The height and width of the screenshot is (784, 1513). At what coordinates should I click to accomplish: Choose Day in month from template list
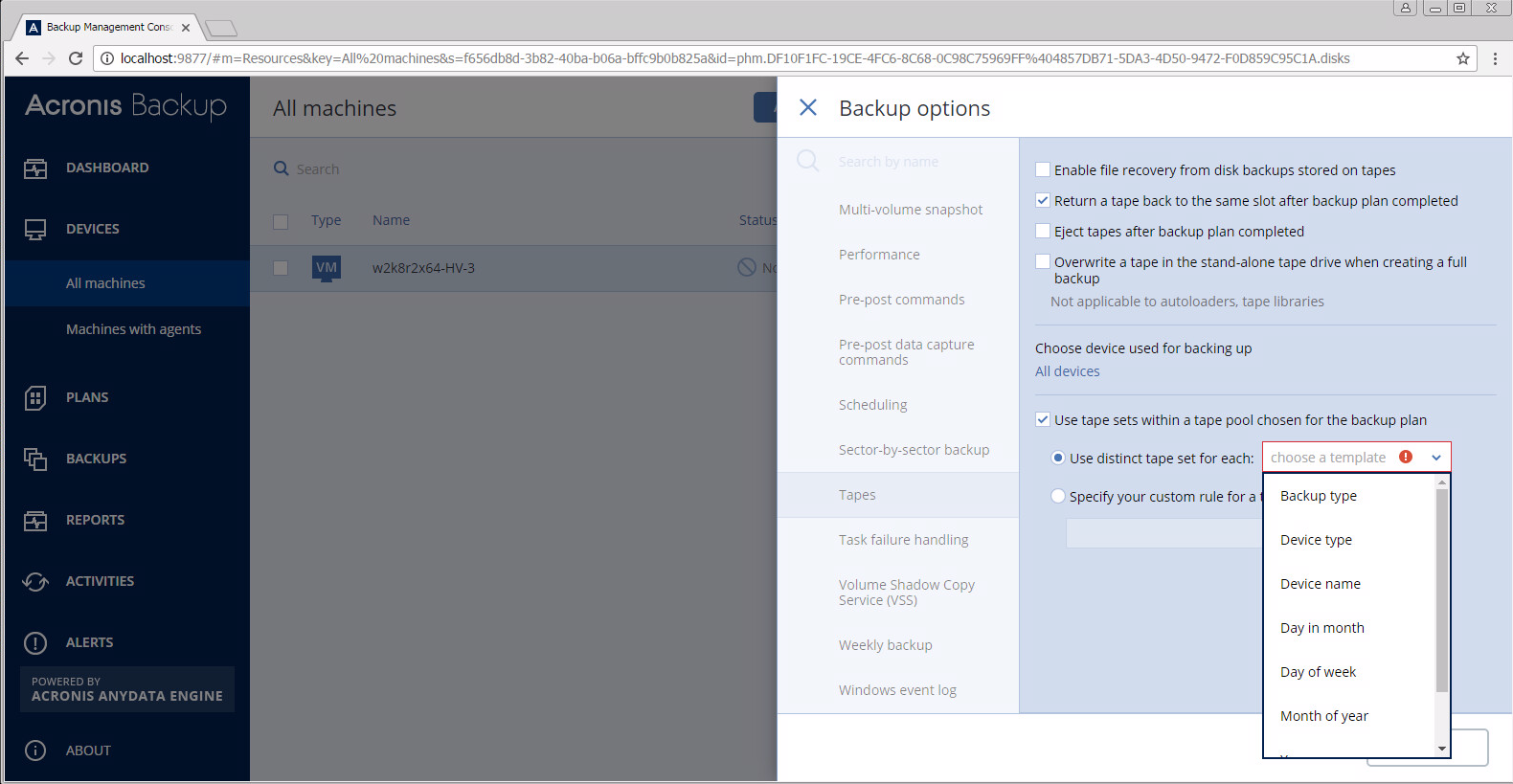click(x=1349, y=628)
